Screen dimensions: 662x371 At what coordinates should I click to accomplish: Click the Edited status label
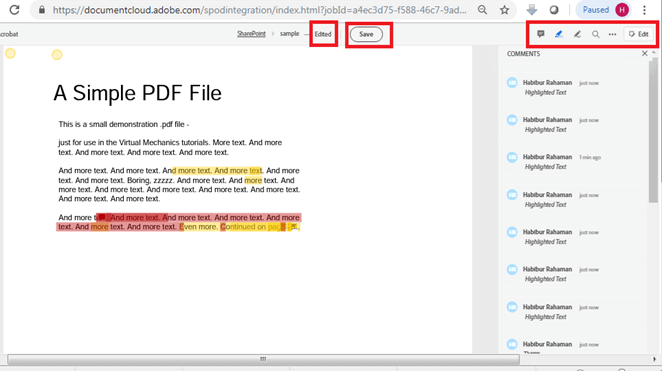coord(323,34)
